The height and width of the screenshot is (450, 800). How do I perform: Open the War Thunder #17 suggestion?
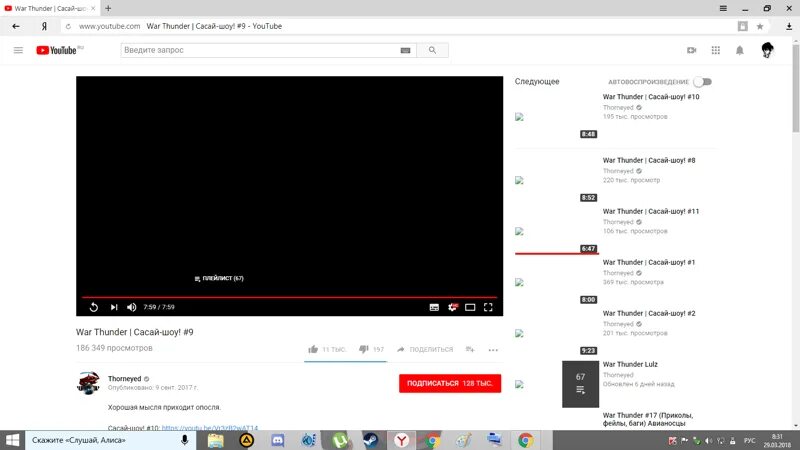pyautogui.click(x=647, y=419)
